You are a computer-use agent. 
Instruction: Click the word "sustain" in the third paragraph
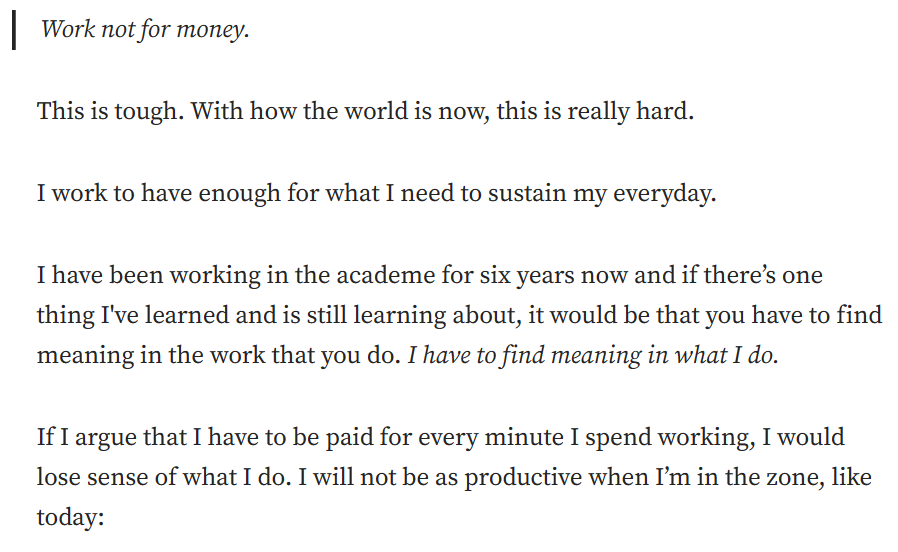tap(527, 193)
